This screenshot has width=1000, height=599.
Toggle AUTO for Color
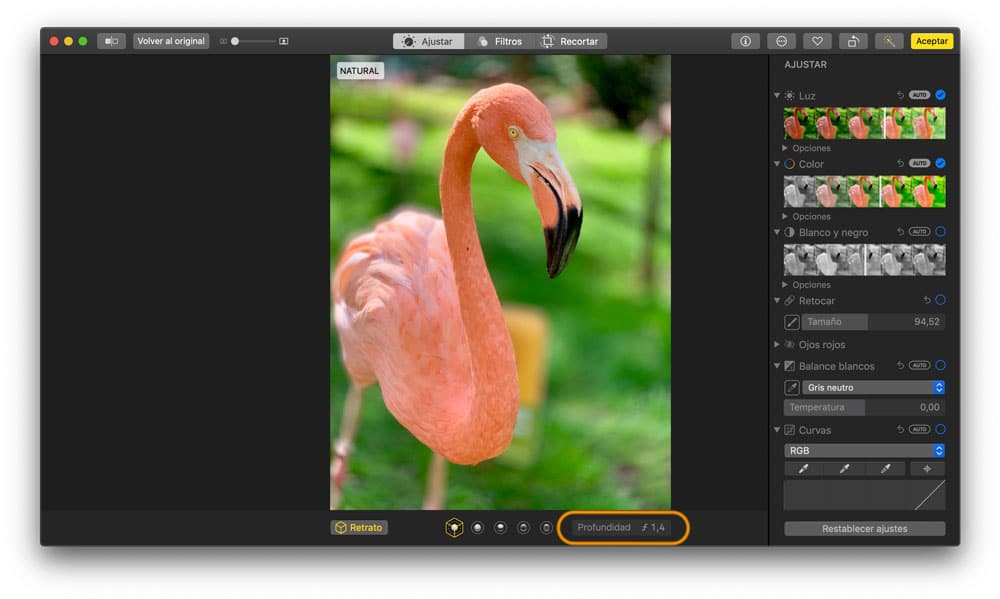(x=919, y=163)
